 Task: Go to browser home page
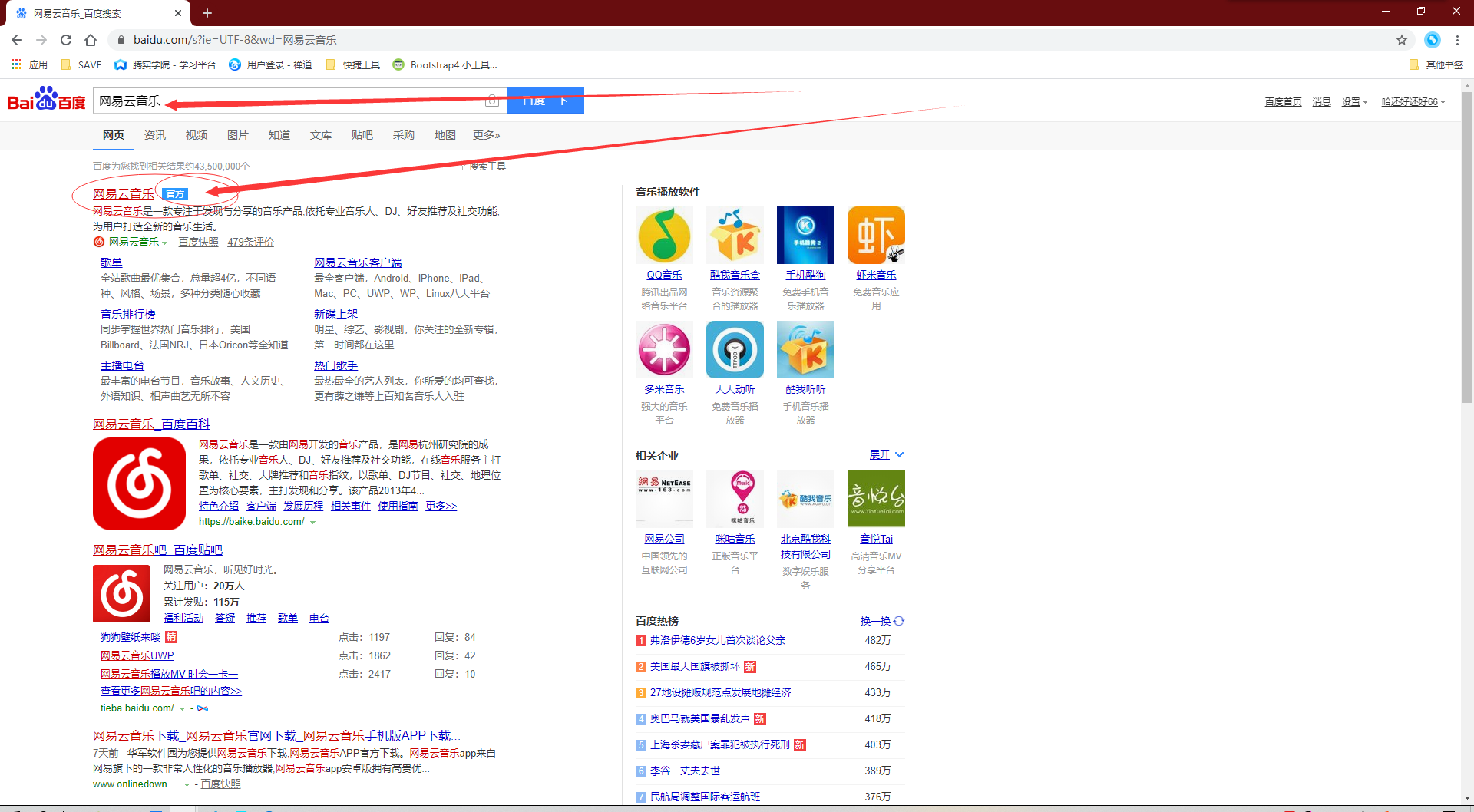tap(91, 40)
